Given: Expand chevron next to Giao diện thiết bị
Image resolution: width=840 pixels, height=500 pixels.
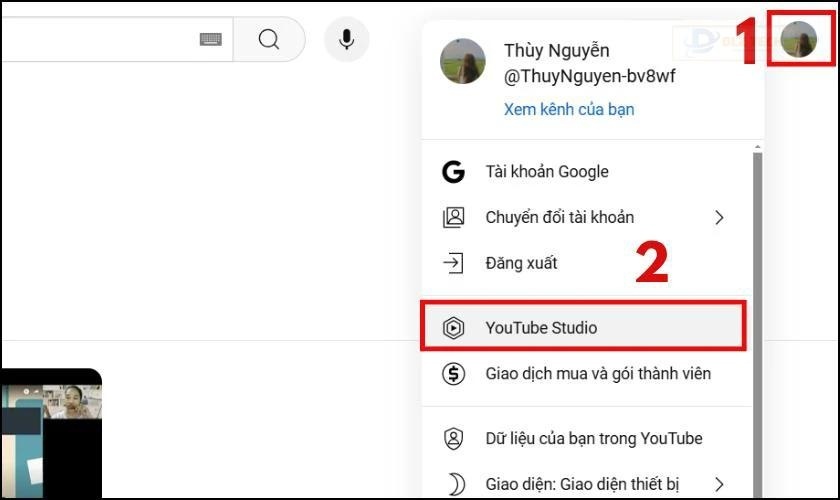Looking at the screenshot, I should (719, 484).
